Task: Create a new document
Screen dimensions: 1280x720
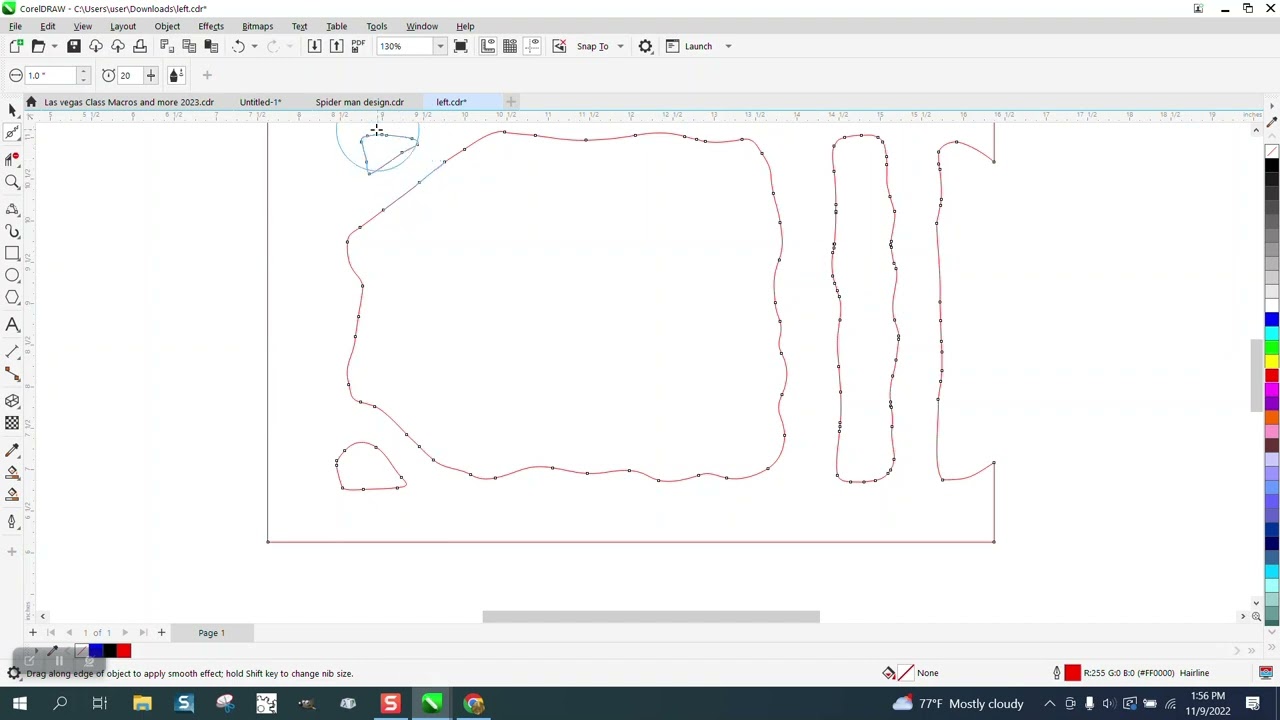Action: (x=16, y=46)
